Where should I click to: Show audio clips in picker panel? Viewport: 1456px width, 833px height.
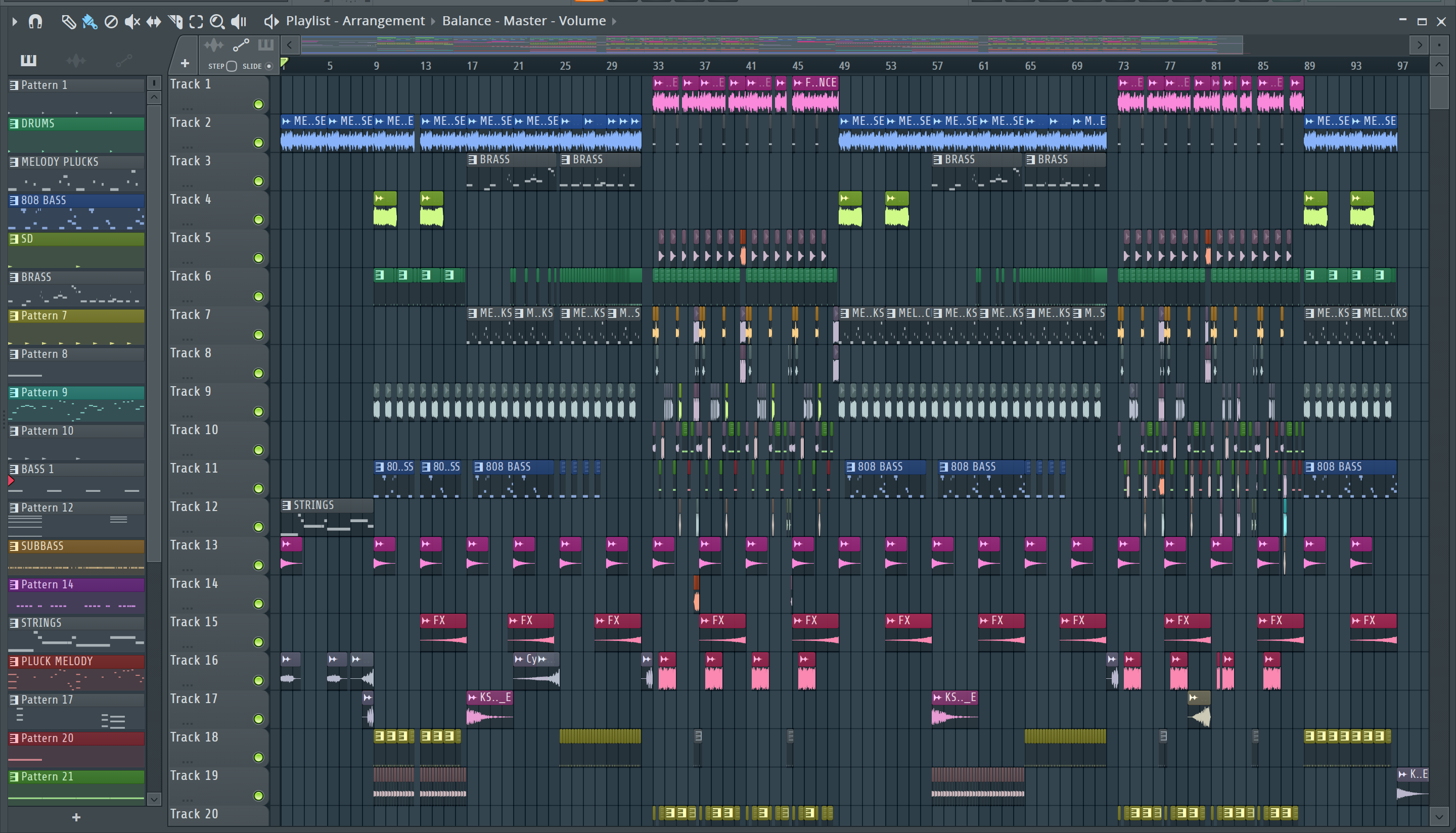(75, 60)
